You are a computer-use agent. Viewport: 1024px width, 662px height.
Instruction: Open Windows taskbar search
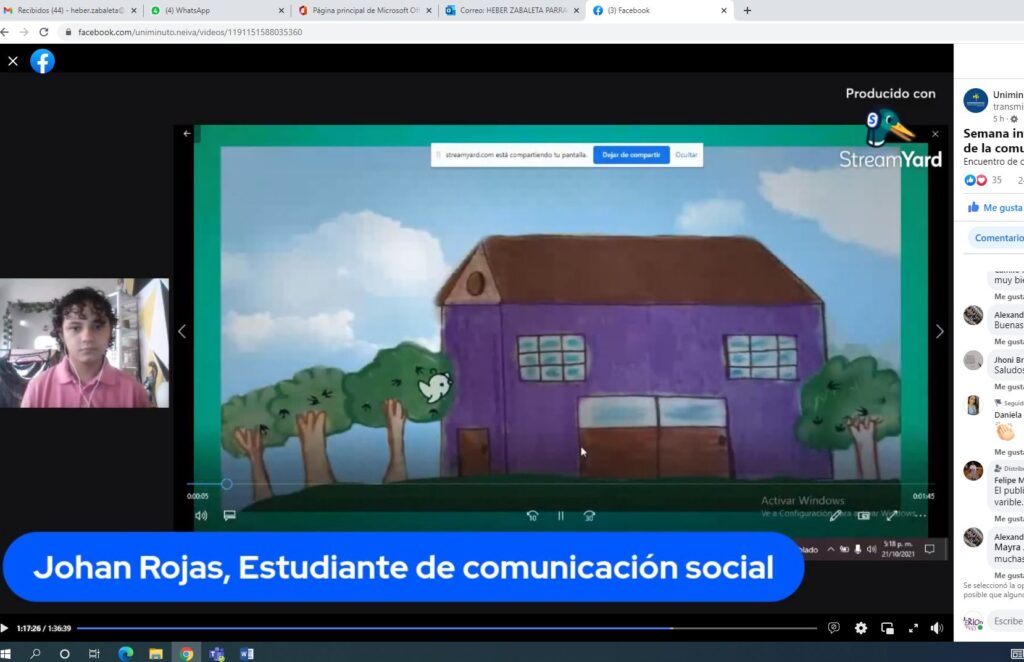(x=35, y=654)
